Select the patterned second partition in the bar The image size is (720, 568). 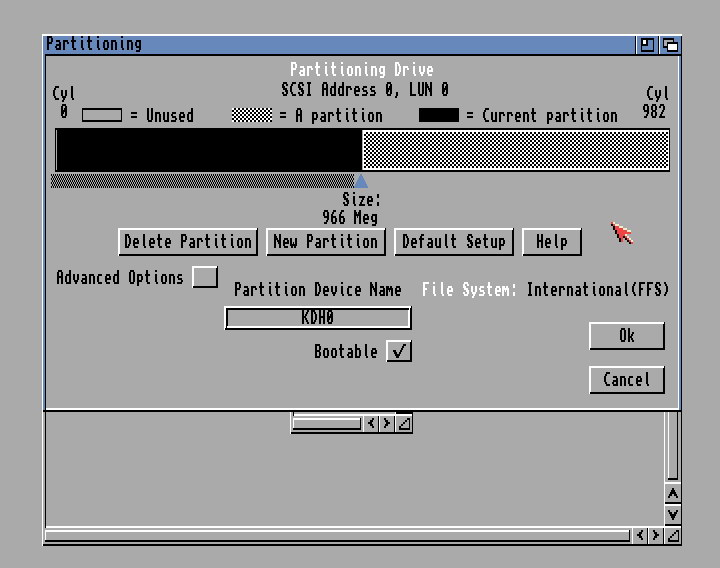tap(514, 150)
